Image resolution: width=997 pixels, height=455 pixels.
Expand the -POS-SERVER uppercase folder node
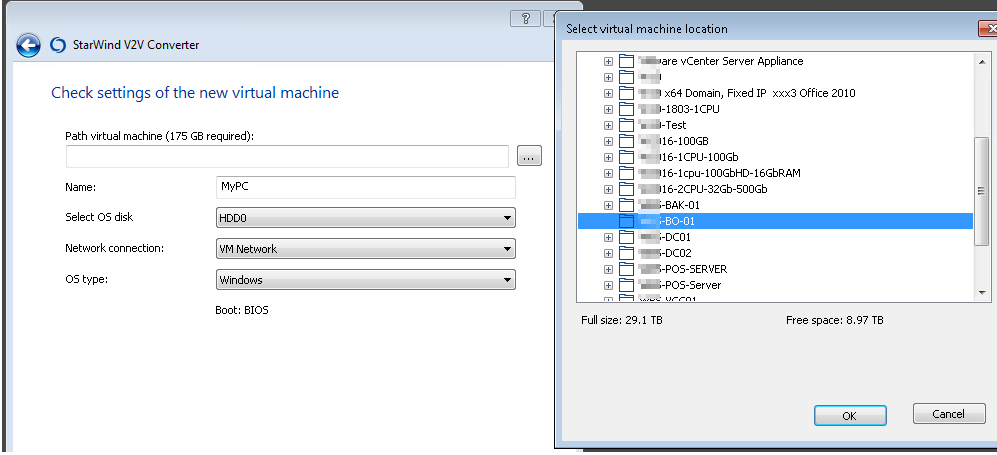point(609,269)
